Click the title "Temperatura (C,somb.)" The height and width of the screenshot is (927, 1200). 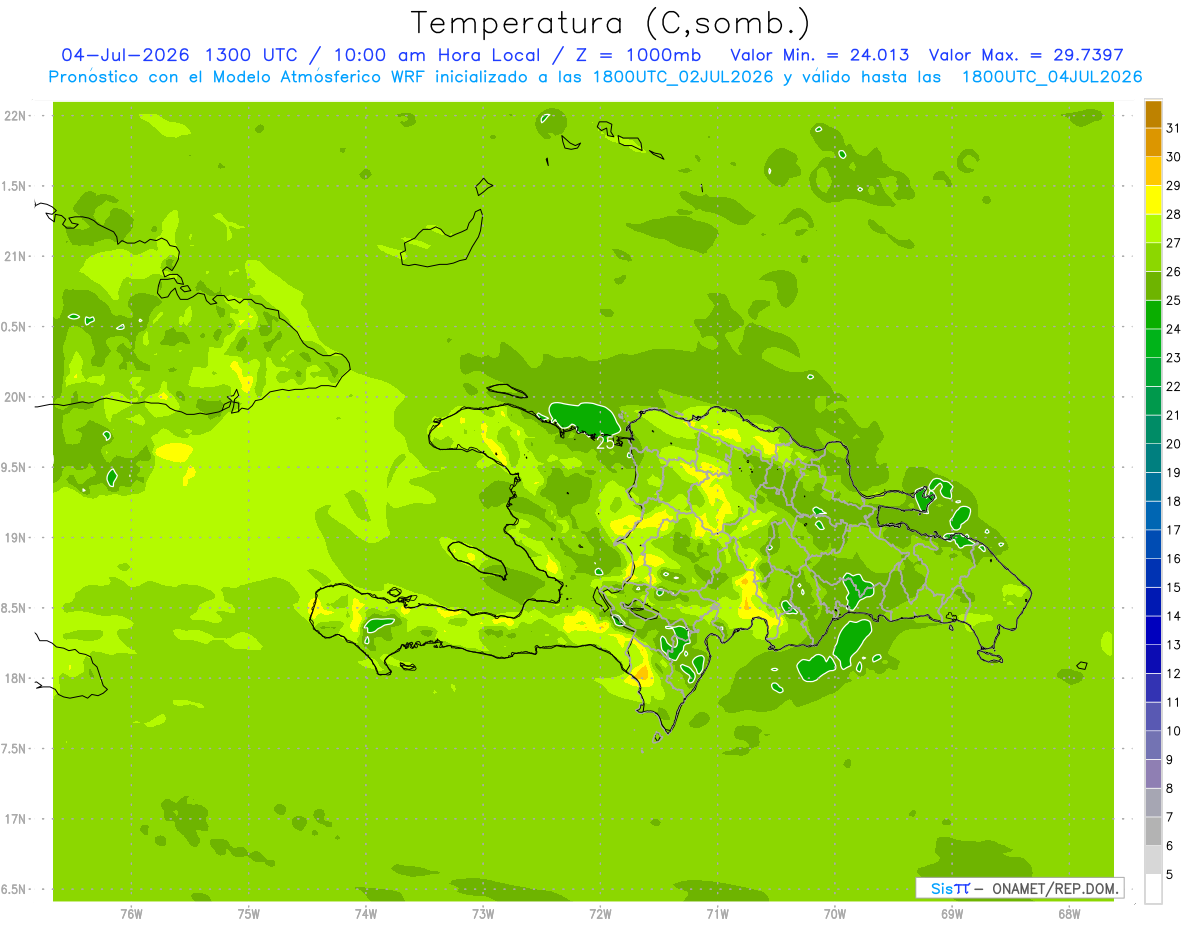610,23
